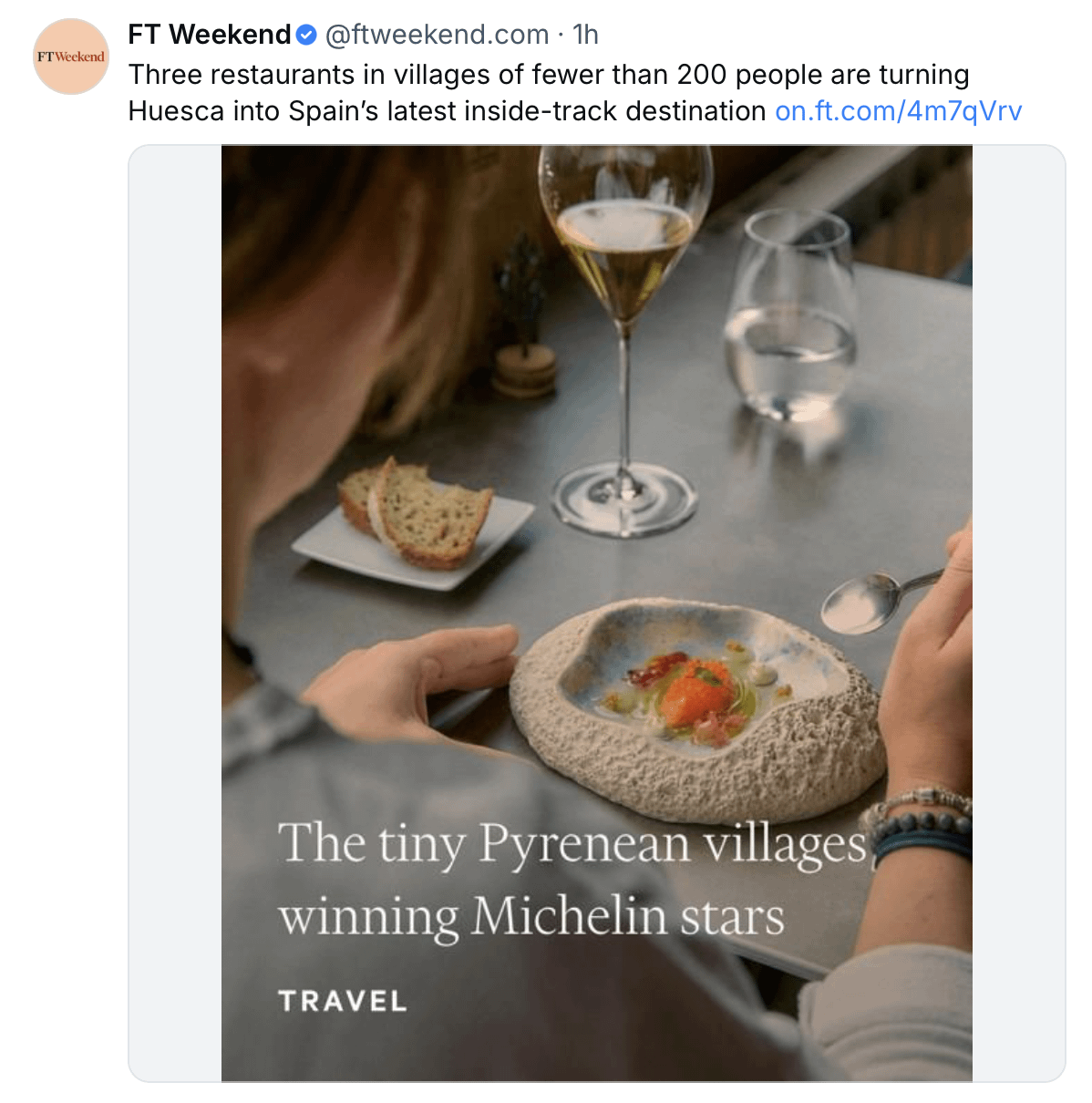The height and width of the screenshot is (1103, 1092).
Task: Click the FT Weekend profile avatar
Action: click(71, 57)
